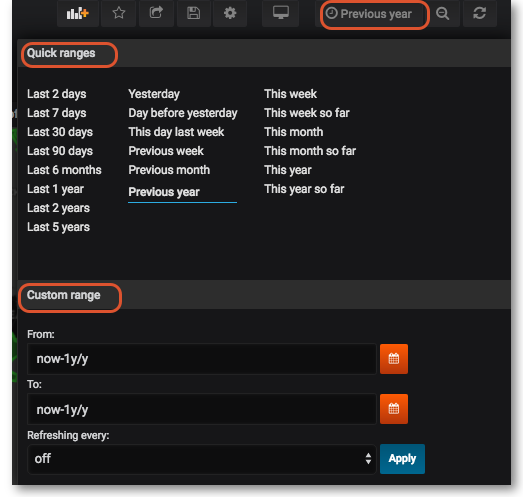Save dashboard using floppy disk icon
The height and width of the screenshot is (497, 523).
193,13
